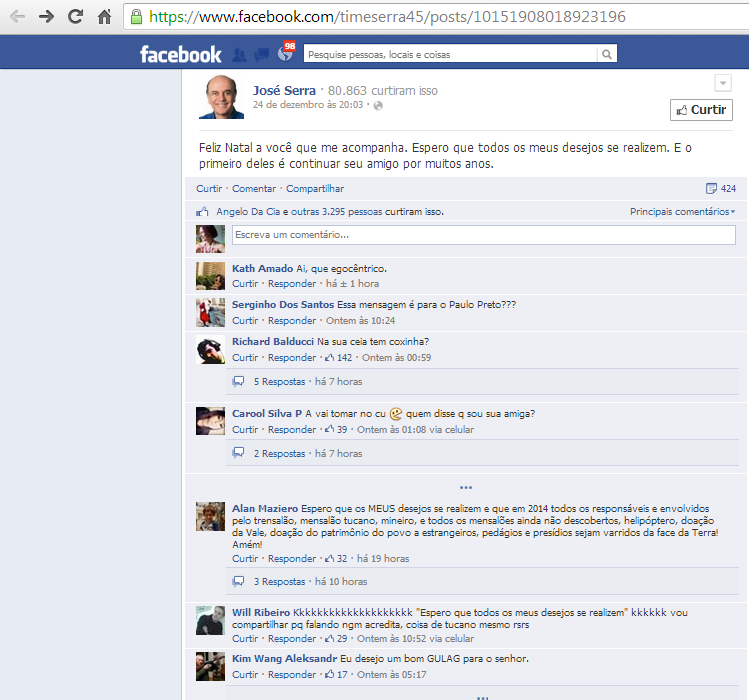
Task: Open notifications globe with 98 badge
Action: coord(286,52)
